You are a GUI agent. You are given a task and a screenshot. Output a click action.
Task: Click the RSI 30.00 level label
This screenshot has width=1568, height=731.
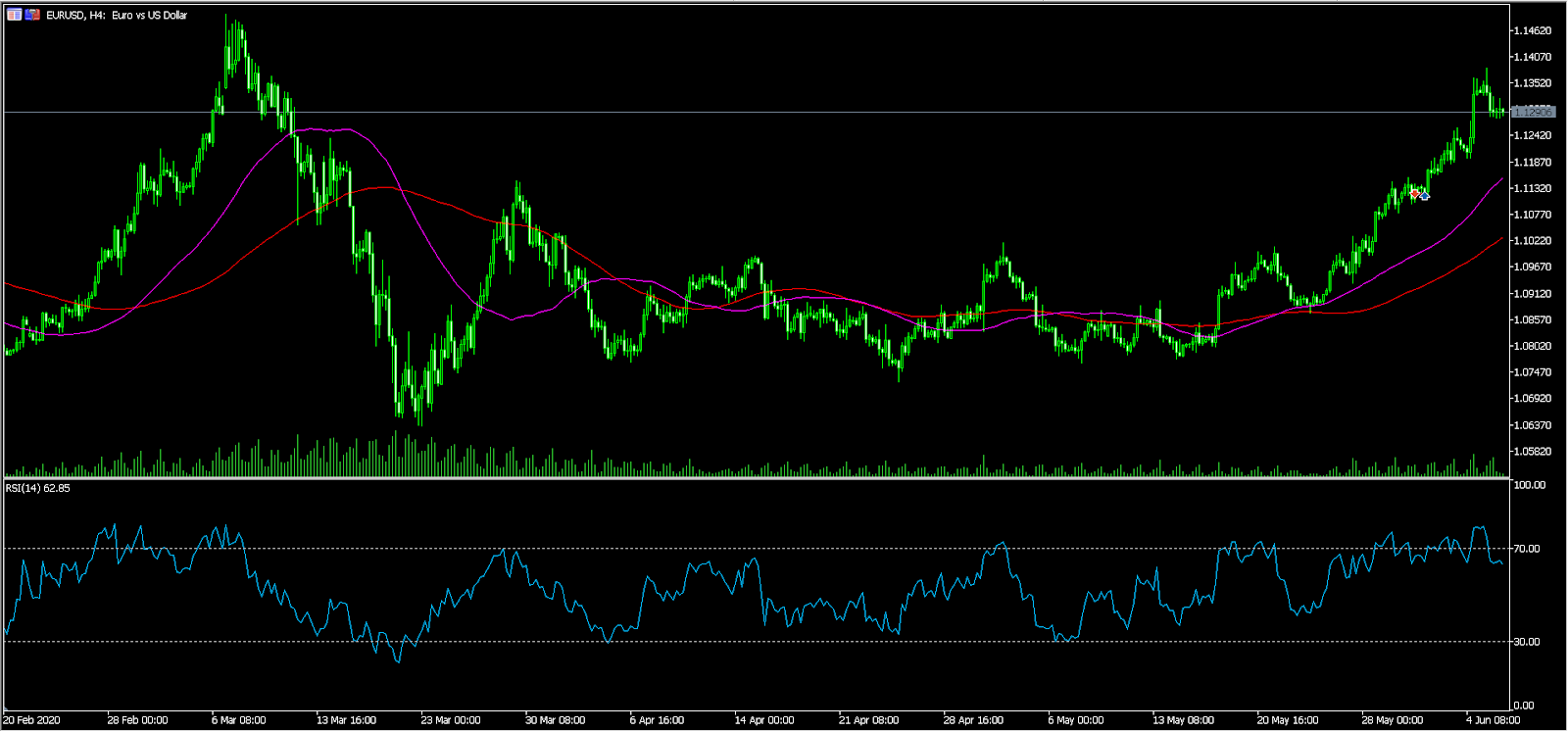(x=1527, y=642)
